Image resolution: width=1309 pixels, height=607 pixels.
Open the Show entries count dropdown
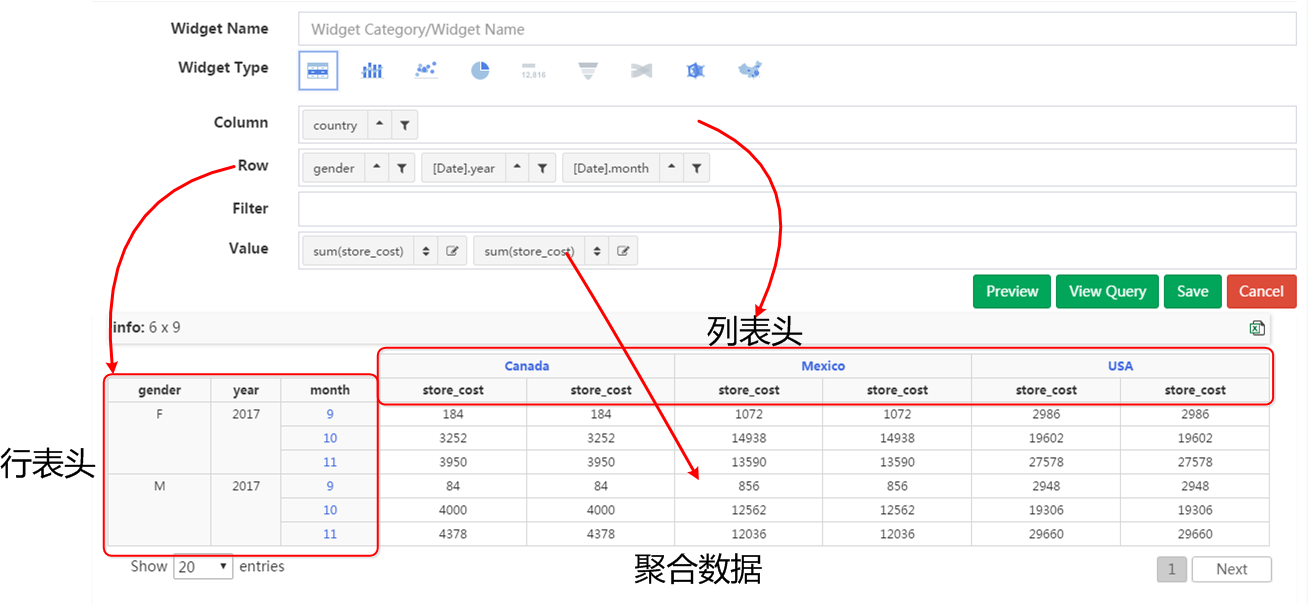point(203,567)
